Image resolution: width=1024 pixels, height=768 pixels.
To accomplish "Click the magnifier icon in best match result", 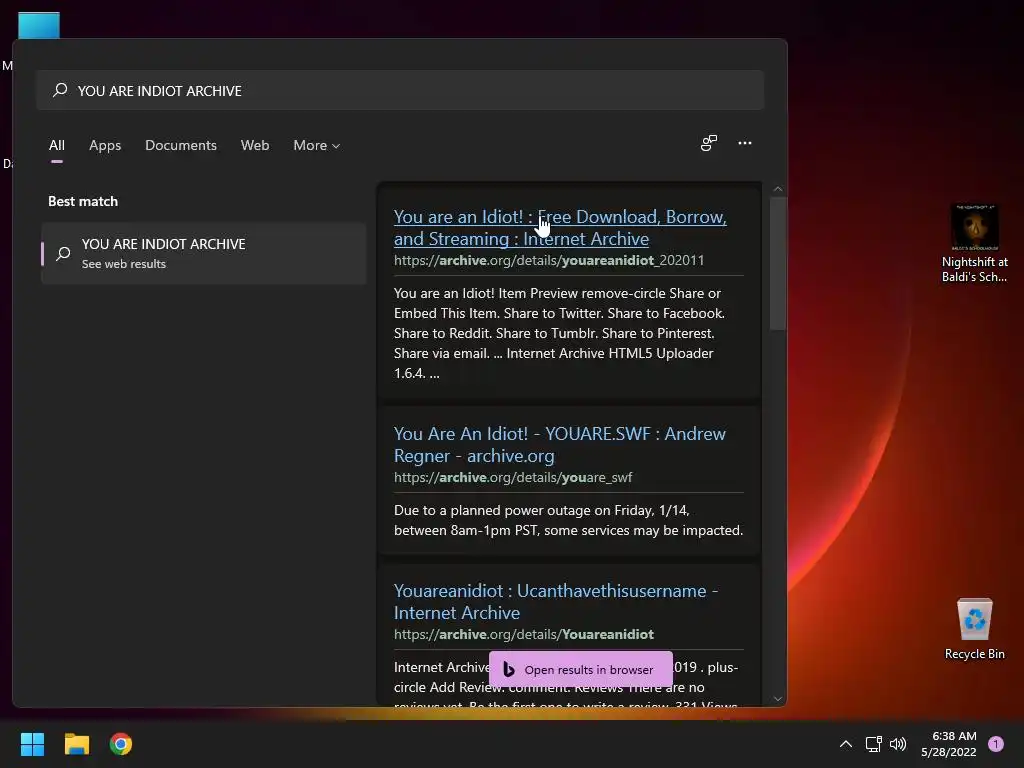I will 63,253.
